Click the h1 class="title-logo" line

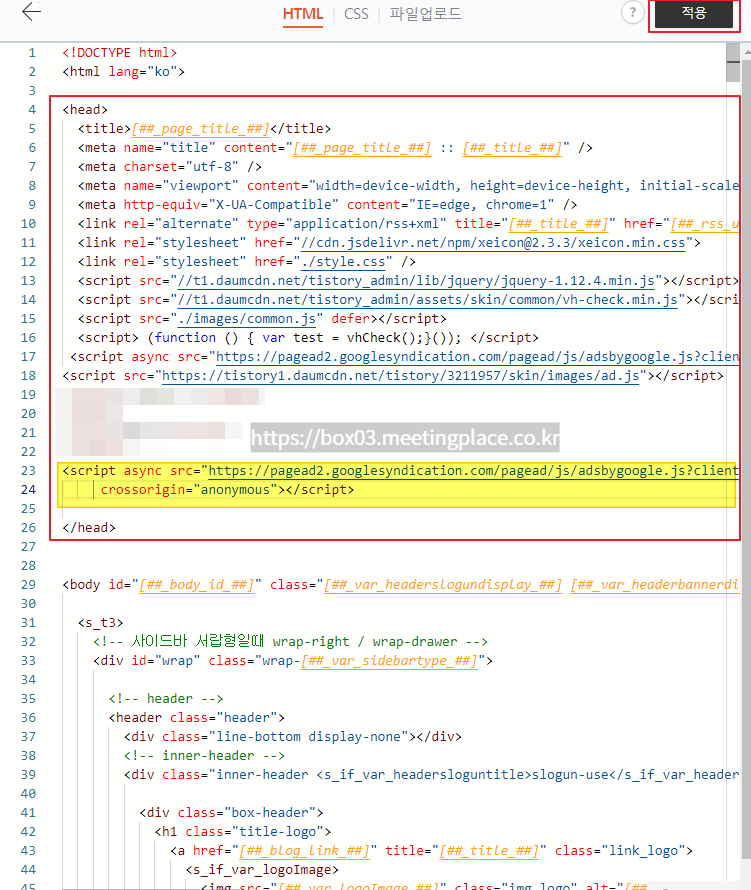[x=243, y=832]
